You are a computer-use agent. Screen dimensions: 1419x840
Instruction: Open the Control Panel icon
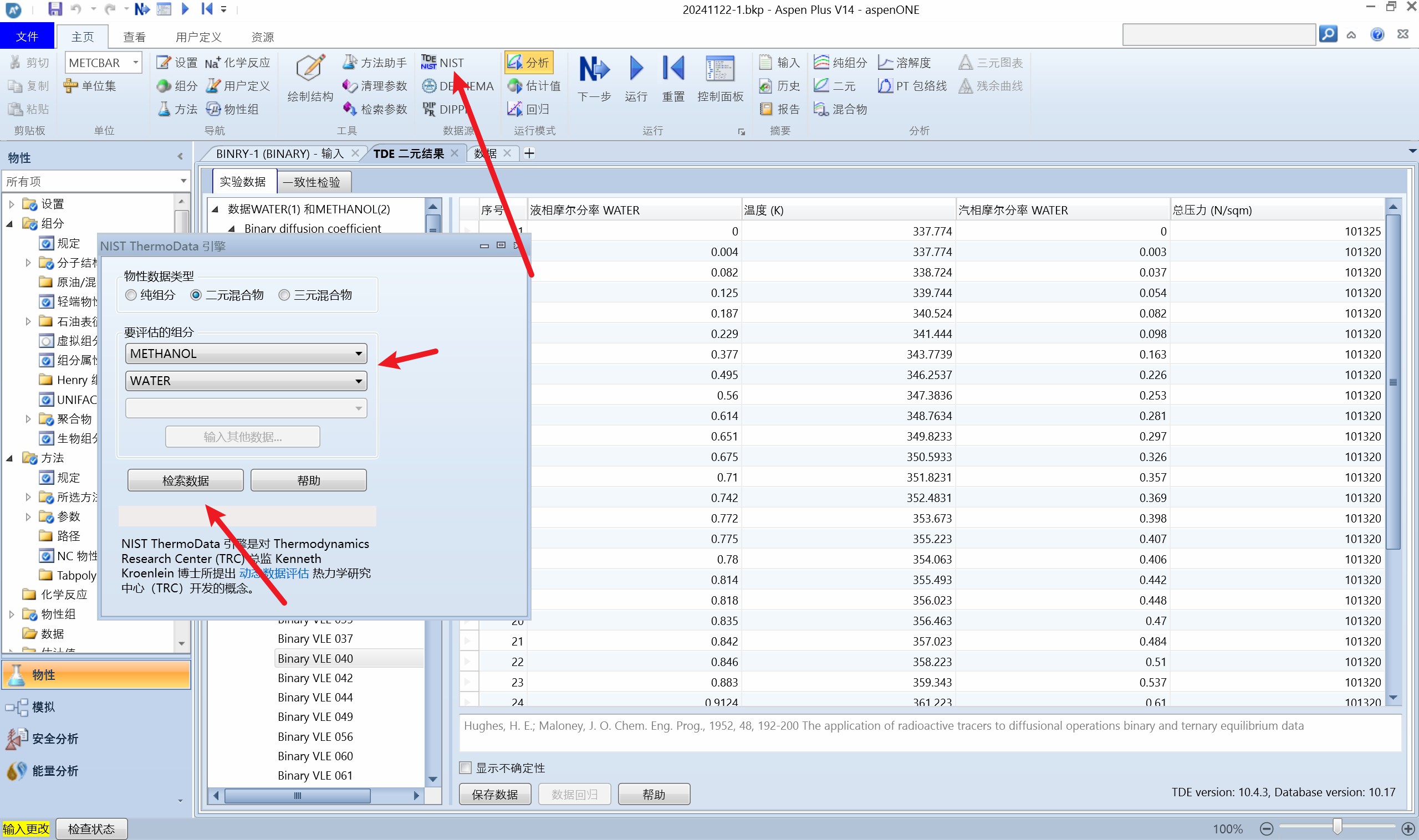pos(720,78)
